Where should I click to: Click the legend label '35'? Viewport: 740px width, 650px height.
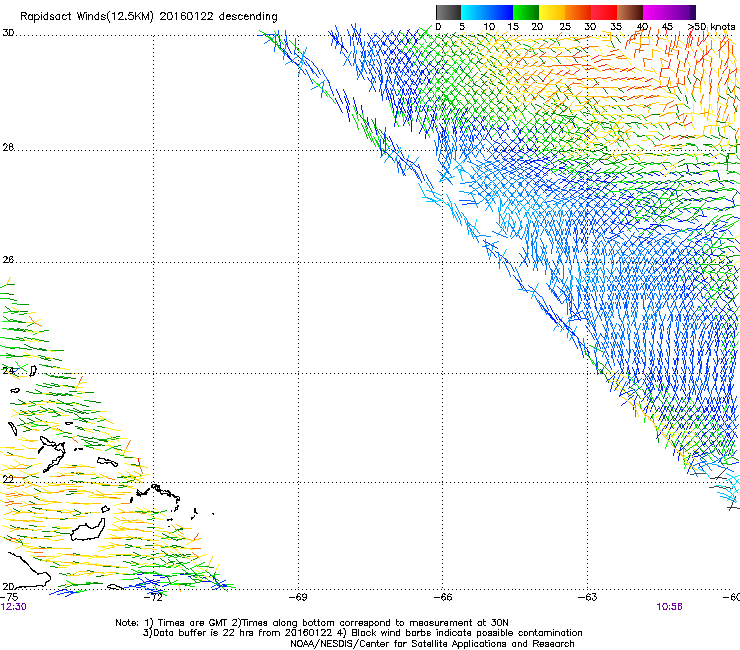point(616,27)
